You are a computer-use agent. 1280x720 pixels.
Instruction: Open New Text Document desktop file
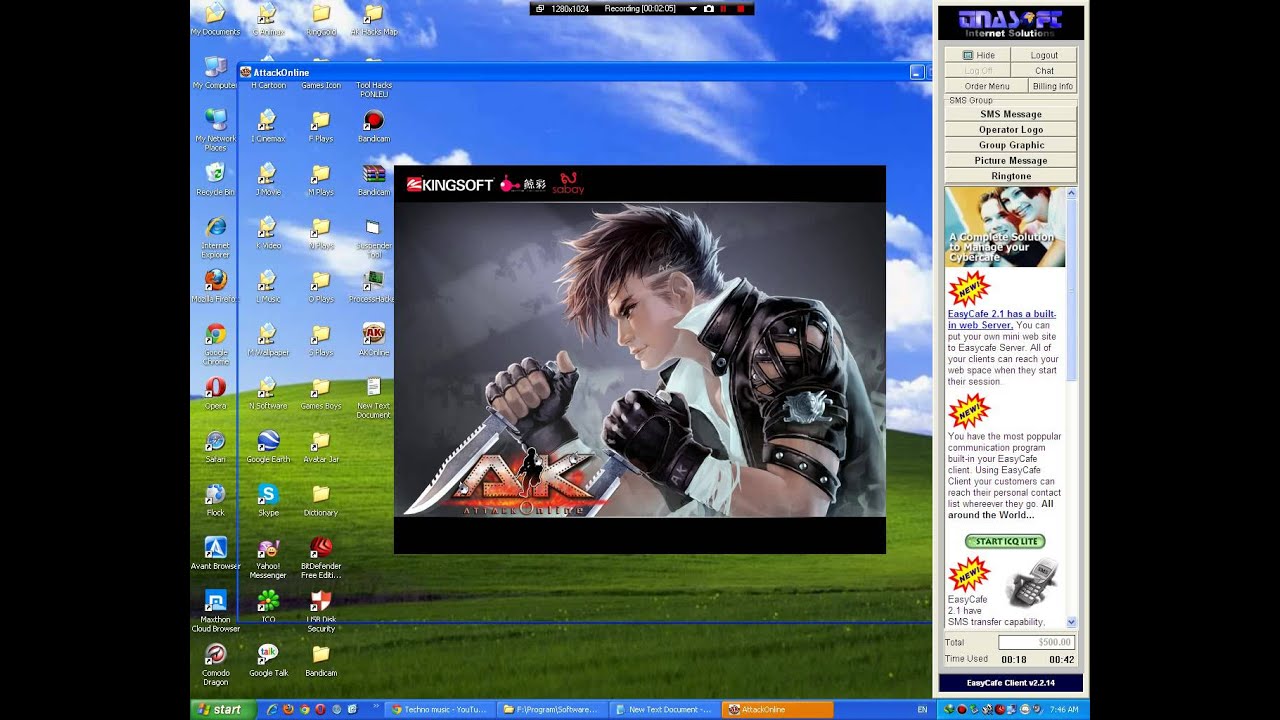[x=374, y=398]
